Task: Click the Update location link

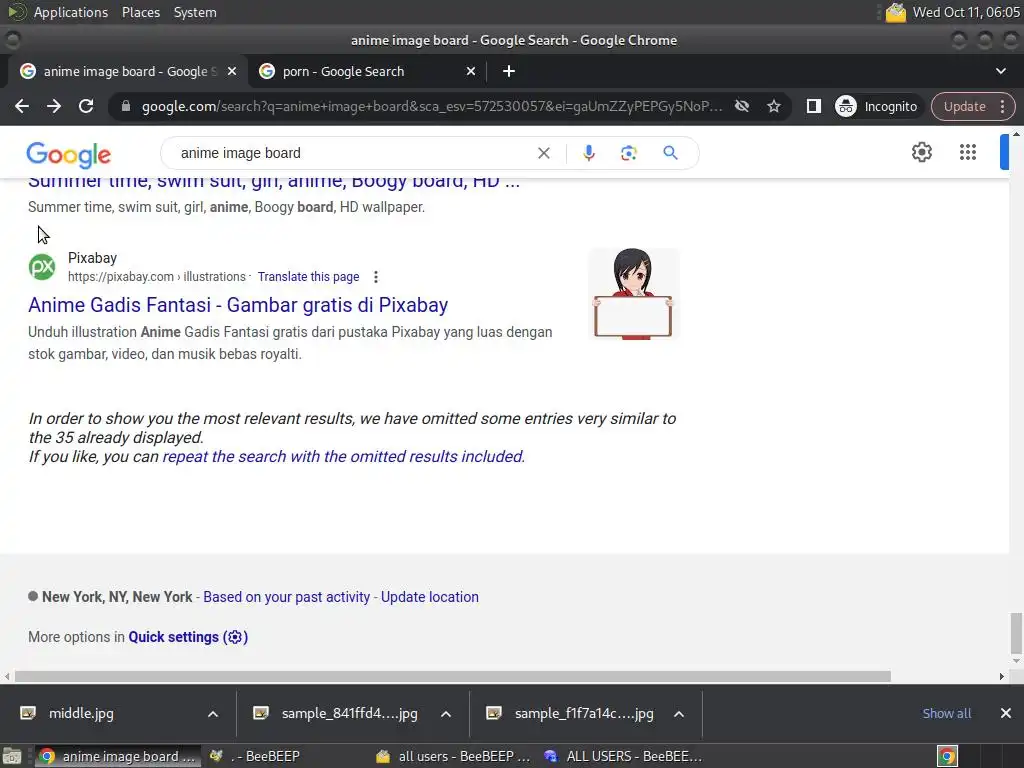Action: tap(430, 597)
